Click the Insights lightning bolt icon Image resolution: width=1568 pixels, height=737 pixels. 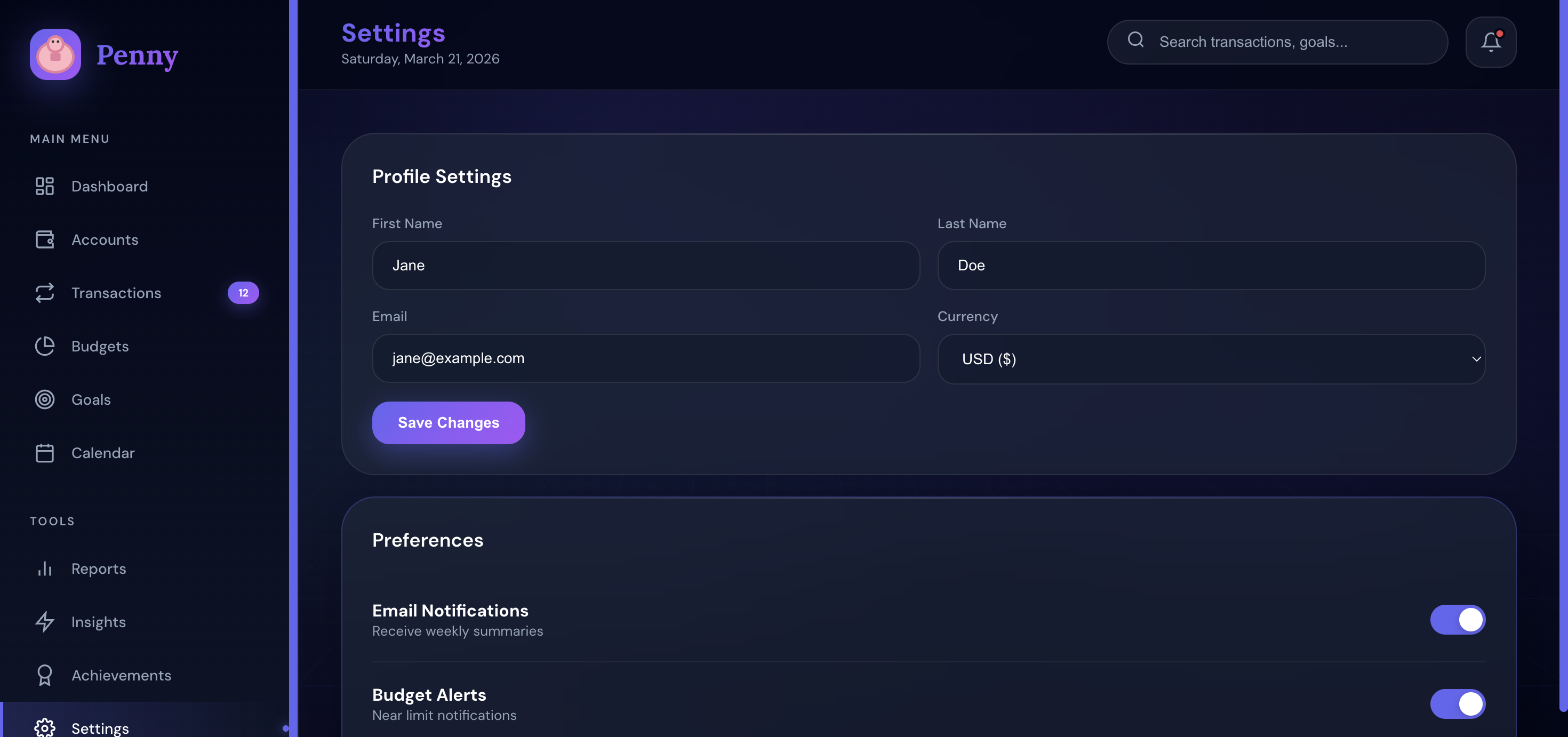tap(44, 622)
